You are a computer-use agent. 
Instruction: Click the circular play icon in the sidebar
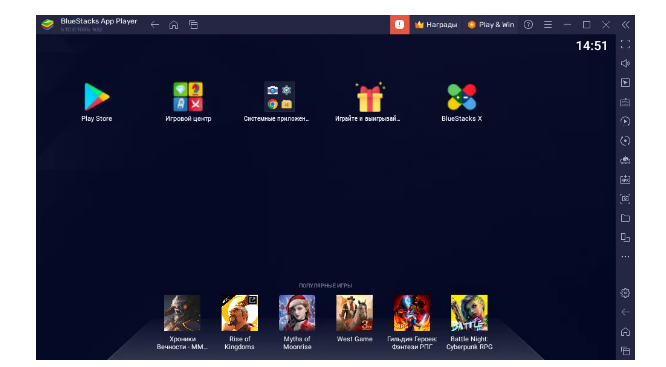[625, 121]
